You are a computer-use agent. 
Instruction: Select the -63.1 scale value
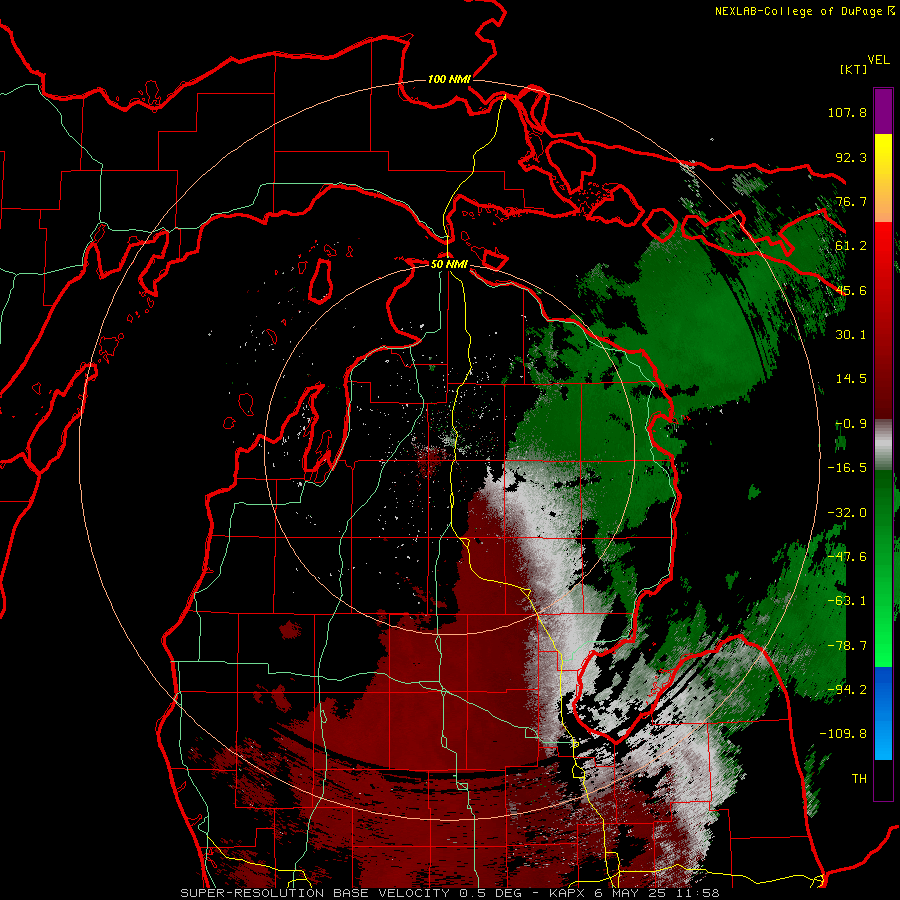point(847,601)
